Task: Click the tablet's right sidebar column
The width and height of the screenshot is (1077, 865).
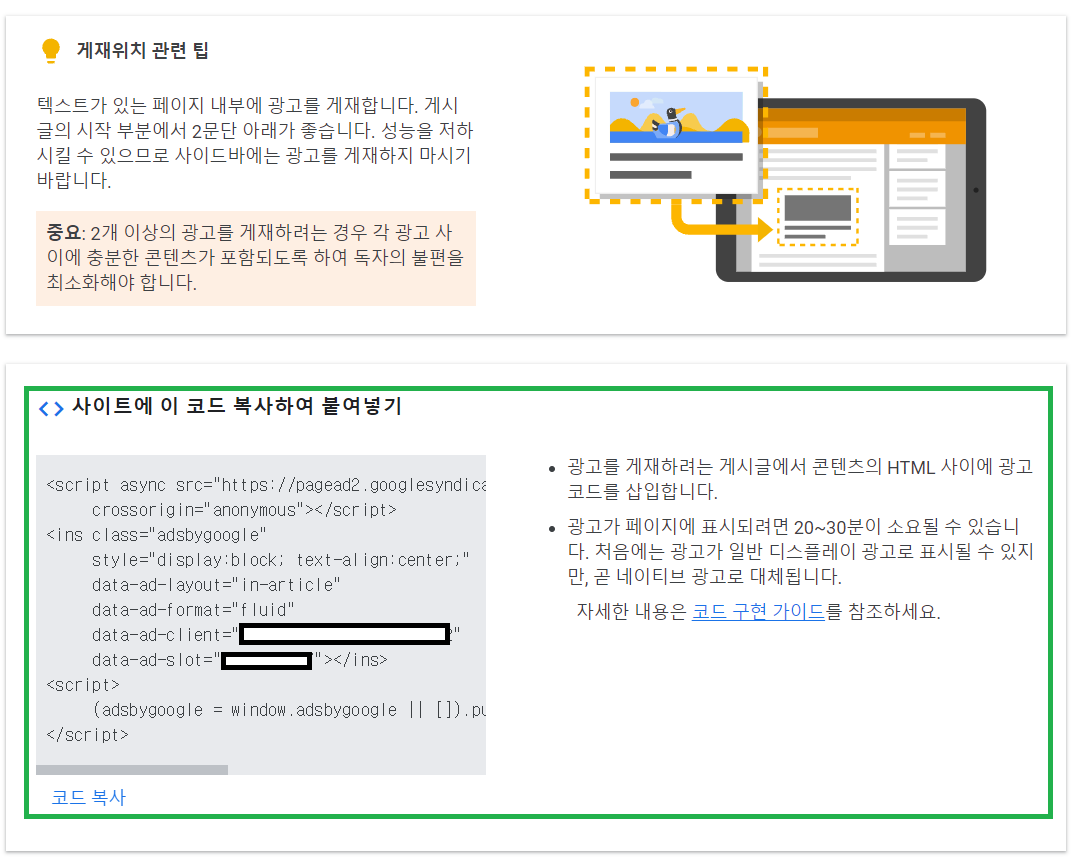Action: (x=916, y=200)
